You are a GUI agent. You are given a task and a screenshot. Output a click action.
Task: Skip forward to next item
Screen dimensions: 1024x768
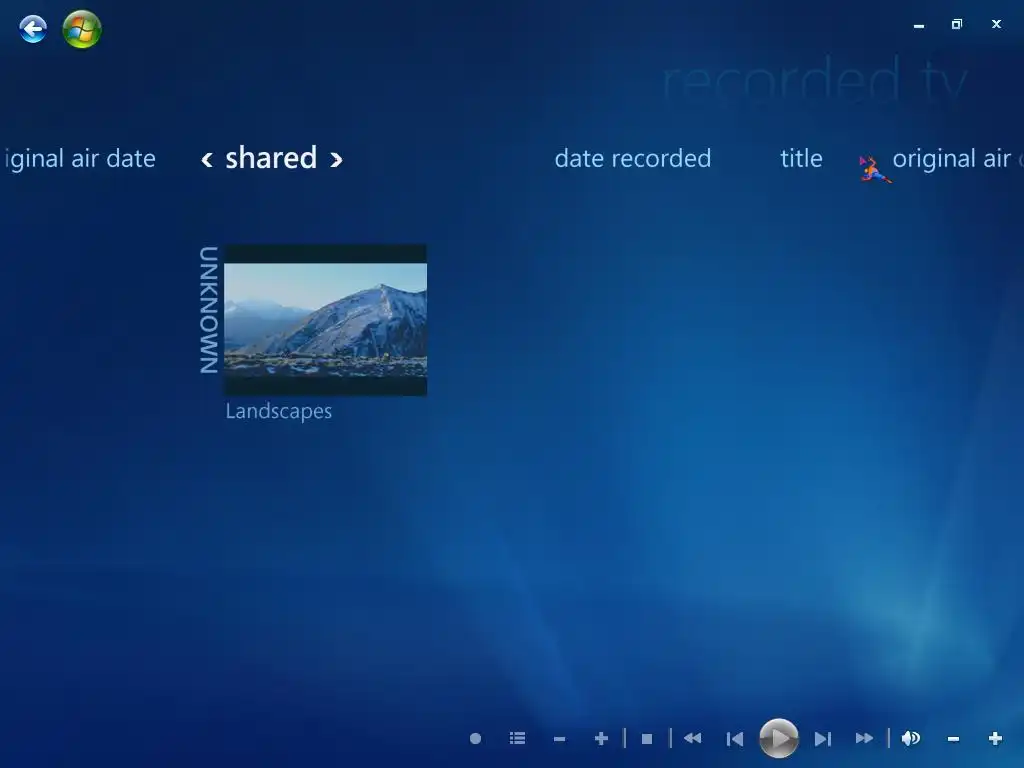pos(823,739)
